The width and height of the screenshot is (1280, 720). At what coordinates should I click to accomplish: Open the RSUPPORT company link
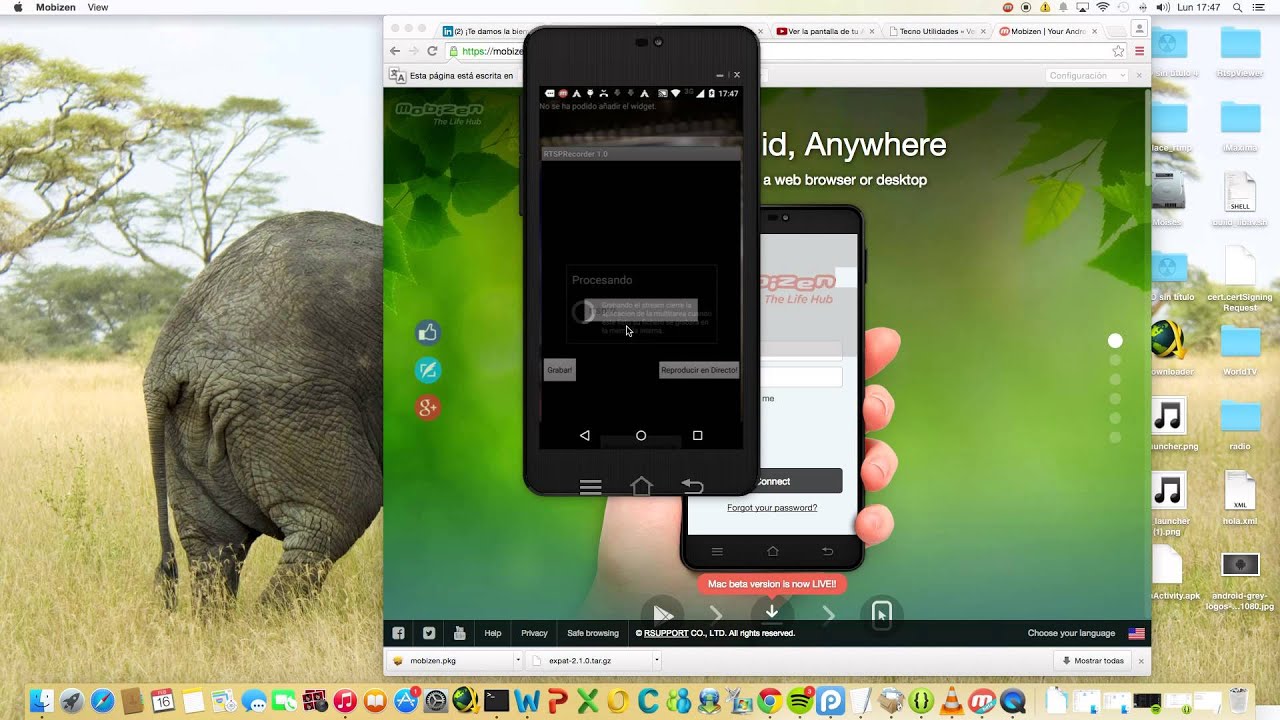tap(665, 633)
